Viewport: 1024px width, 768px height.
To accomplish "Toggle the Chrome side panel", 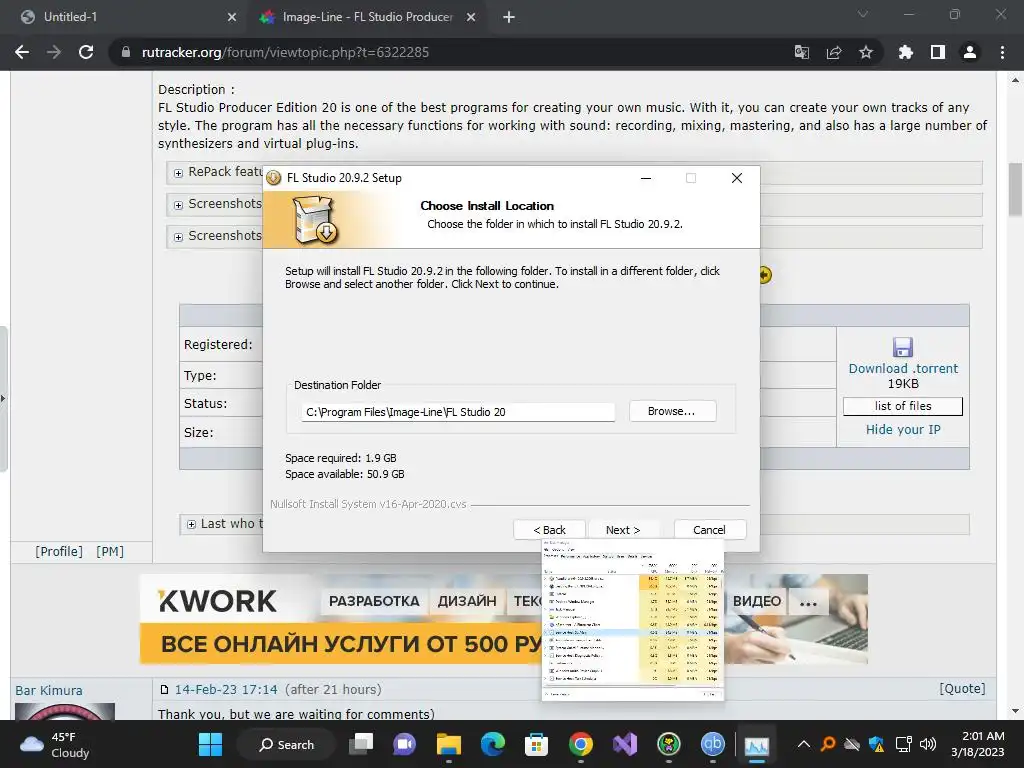I will coord(938,52).
